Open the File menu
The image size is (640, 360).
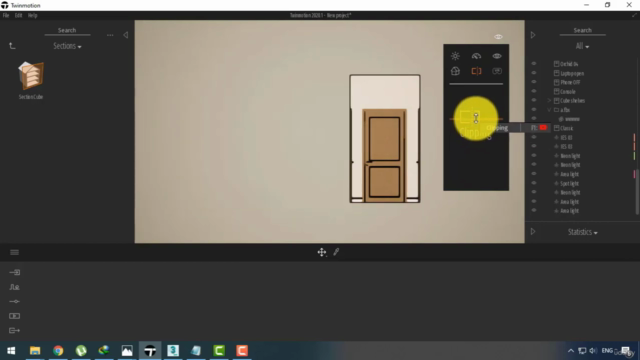[x=6, y=15]
